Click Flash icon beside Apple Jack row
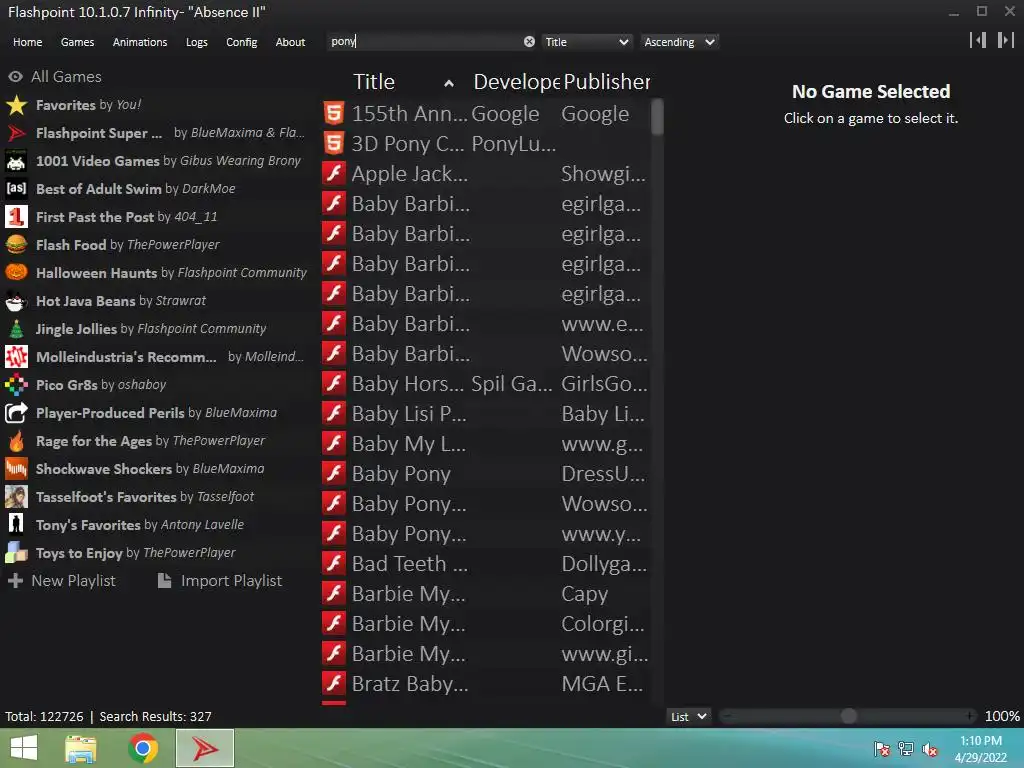 click(334, 174)
